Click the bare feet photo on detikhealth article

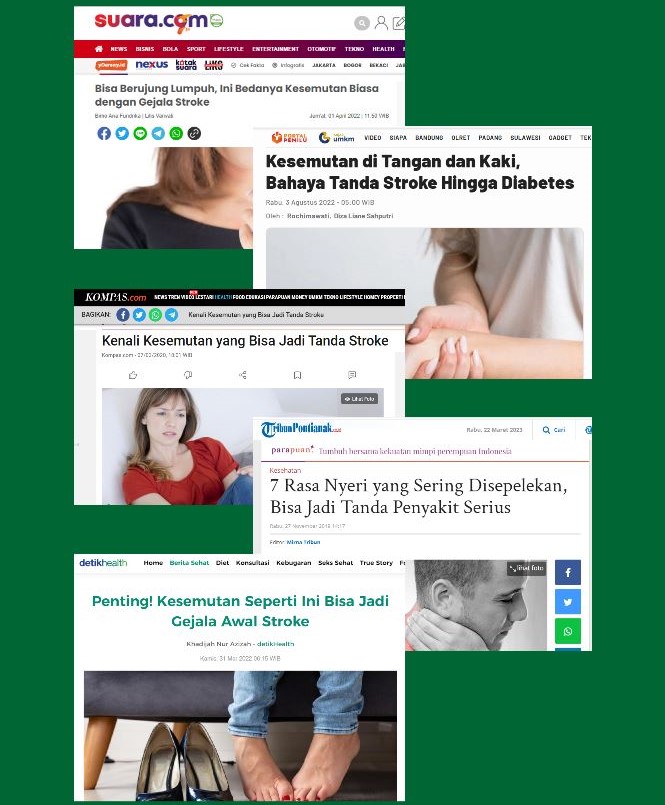[x=240, y=735]
